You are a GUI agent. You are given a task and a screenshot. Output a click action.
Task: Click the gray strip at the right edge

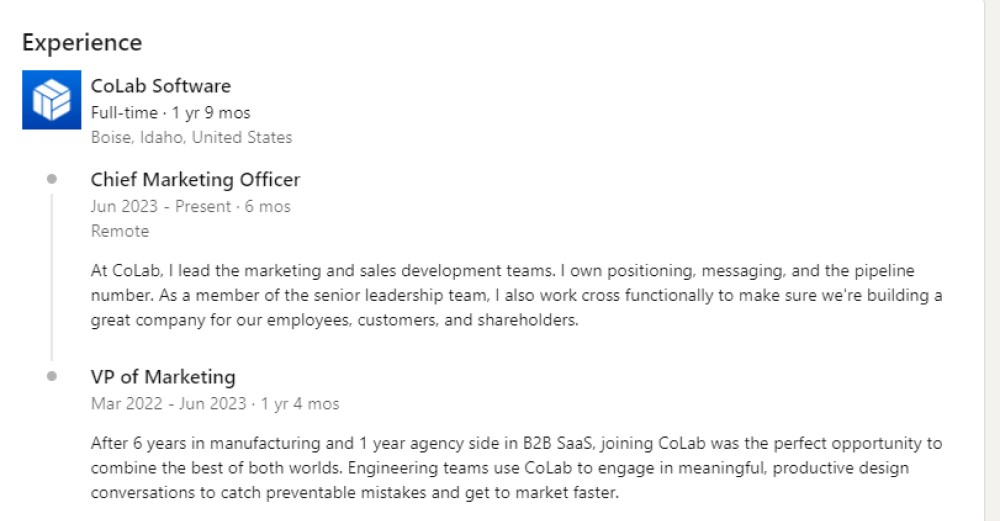(992, 260)
